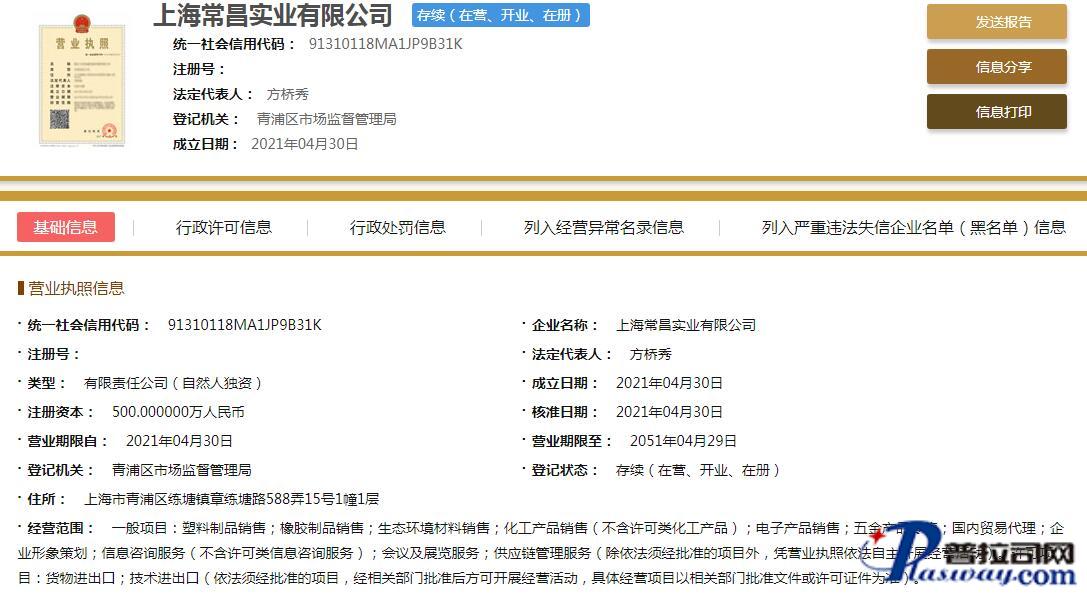This screenshot has height=598, width=1087.
Task: Click the 发送报告 button
Action: click(996, 22)
